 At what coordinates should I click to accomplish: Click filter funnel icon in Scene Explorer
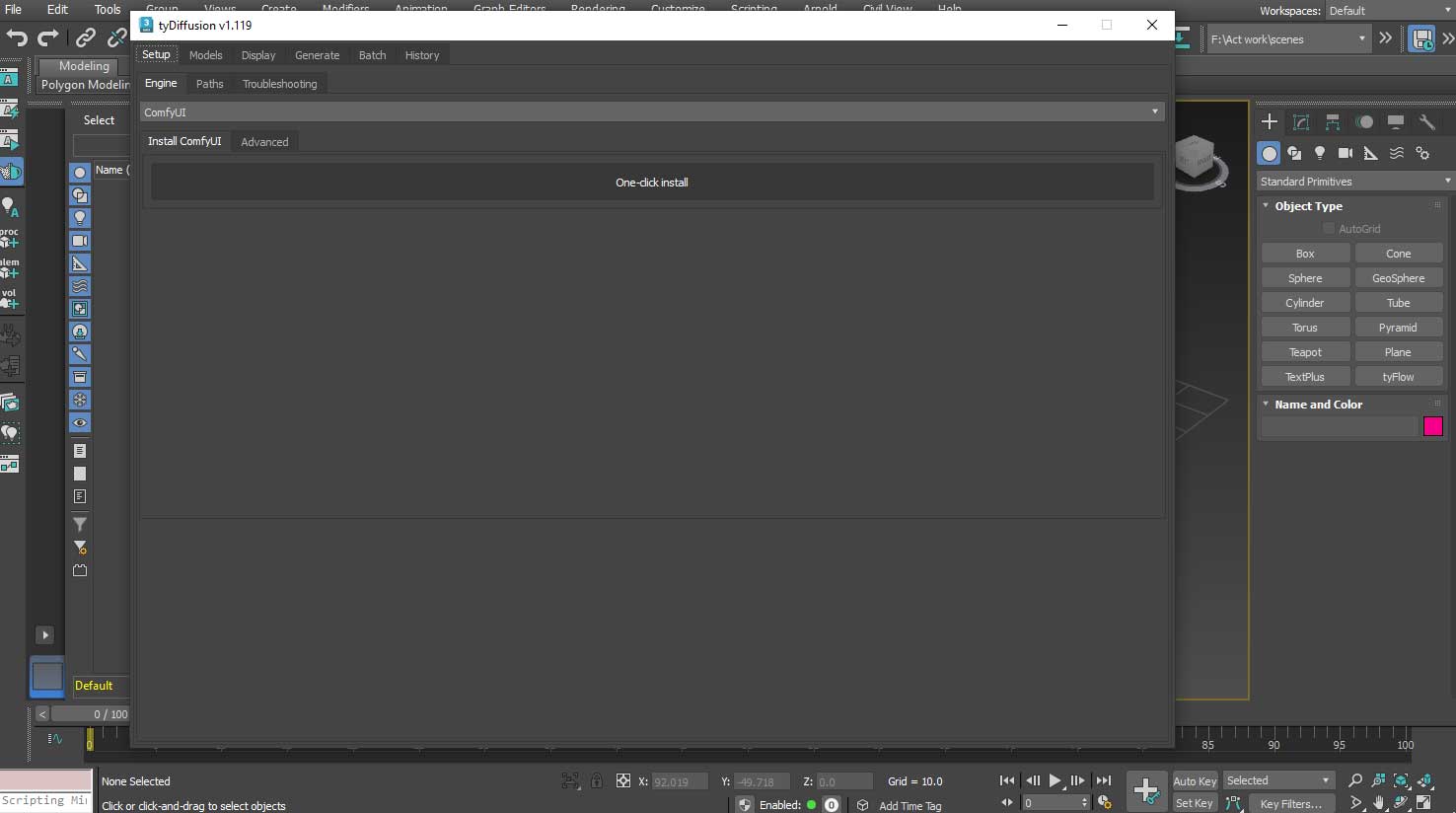[x=80, y=524]
